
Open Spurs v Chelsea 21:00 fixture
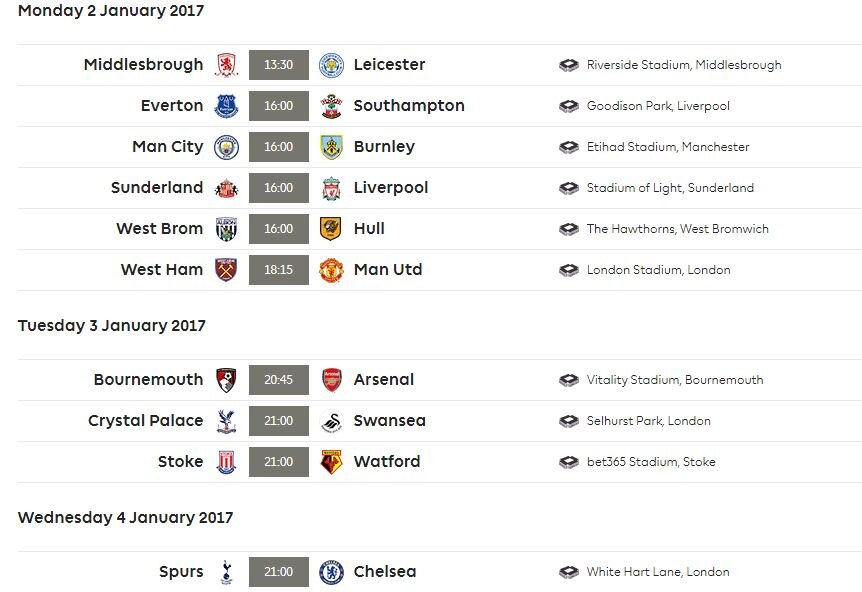279,572
